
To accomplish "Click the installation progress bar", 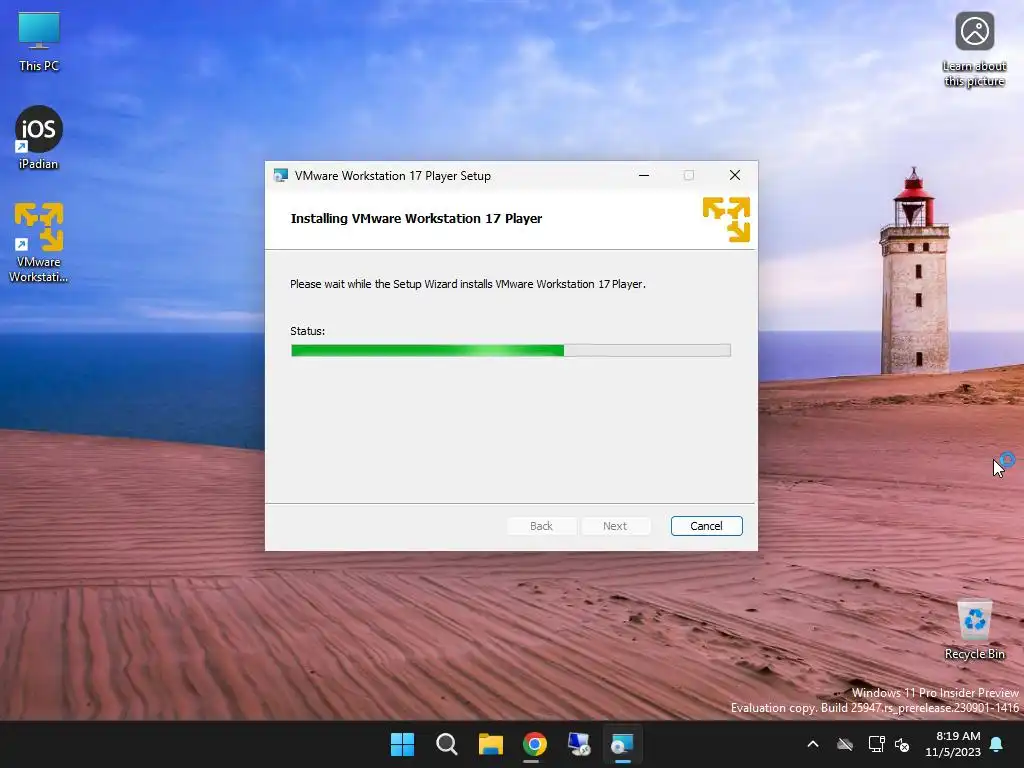I will (x=511, y=351).
